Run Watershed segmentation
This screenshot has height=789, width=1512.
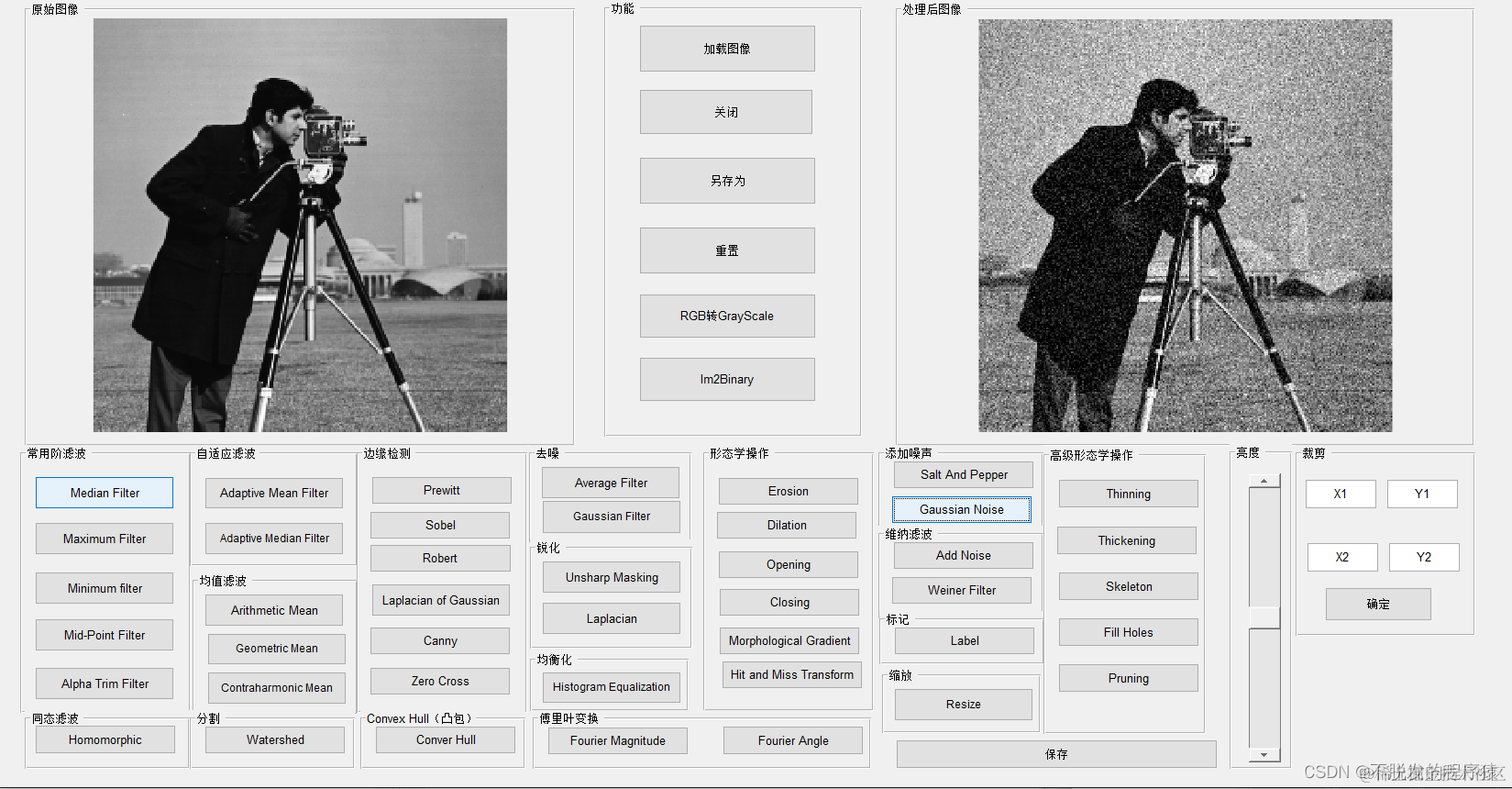coord(275,739)
